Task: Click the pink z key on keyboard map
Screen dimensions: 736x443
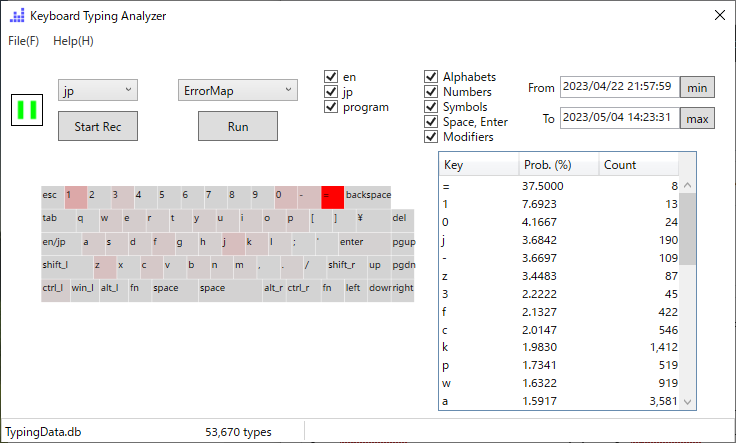Action: click(x=105, y=267)
